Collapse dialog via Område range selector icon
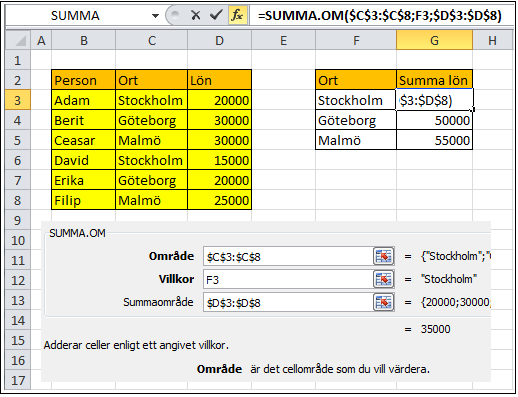 click(x=383, y=256)
